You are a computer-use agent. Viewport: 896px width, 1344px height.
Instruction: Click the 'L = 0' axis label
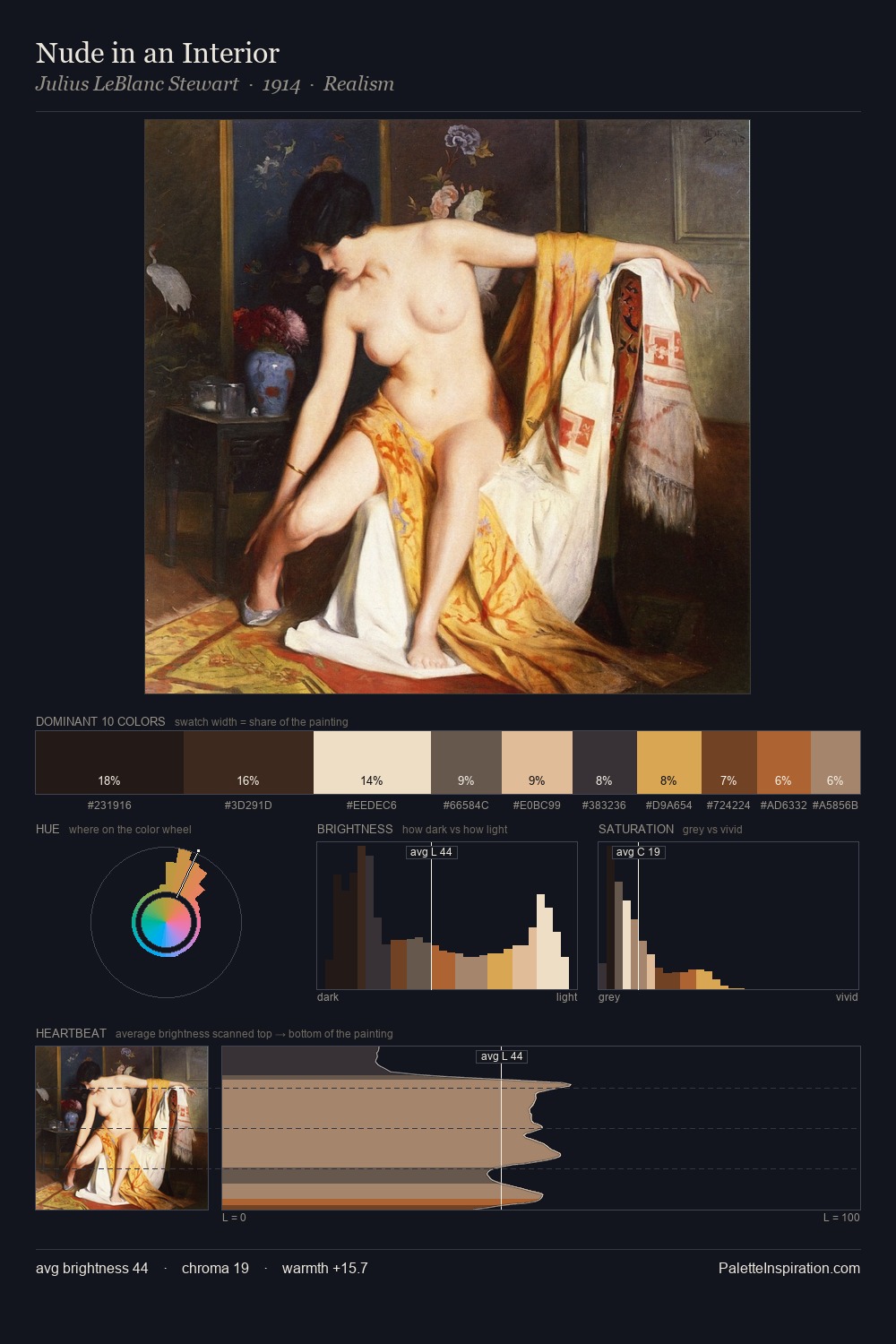coord(234,1217)
